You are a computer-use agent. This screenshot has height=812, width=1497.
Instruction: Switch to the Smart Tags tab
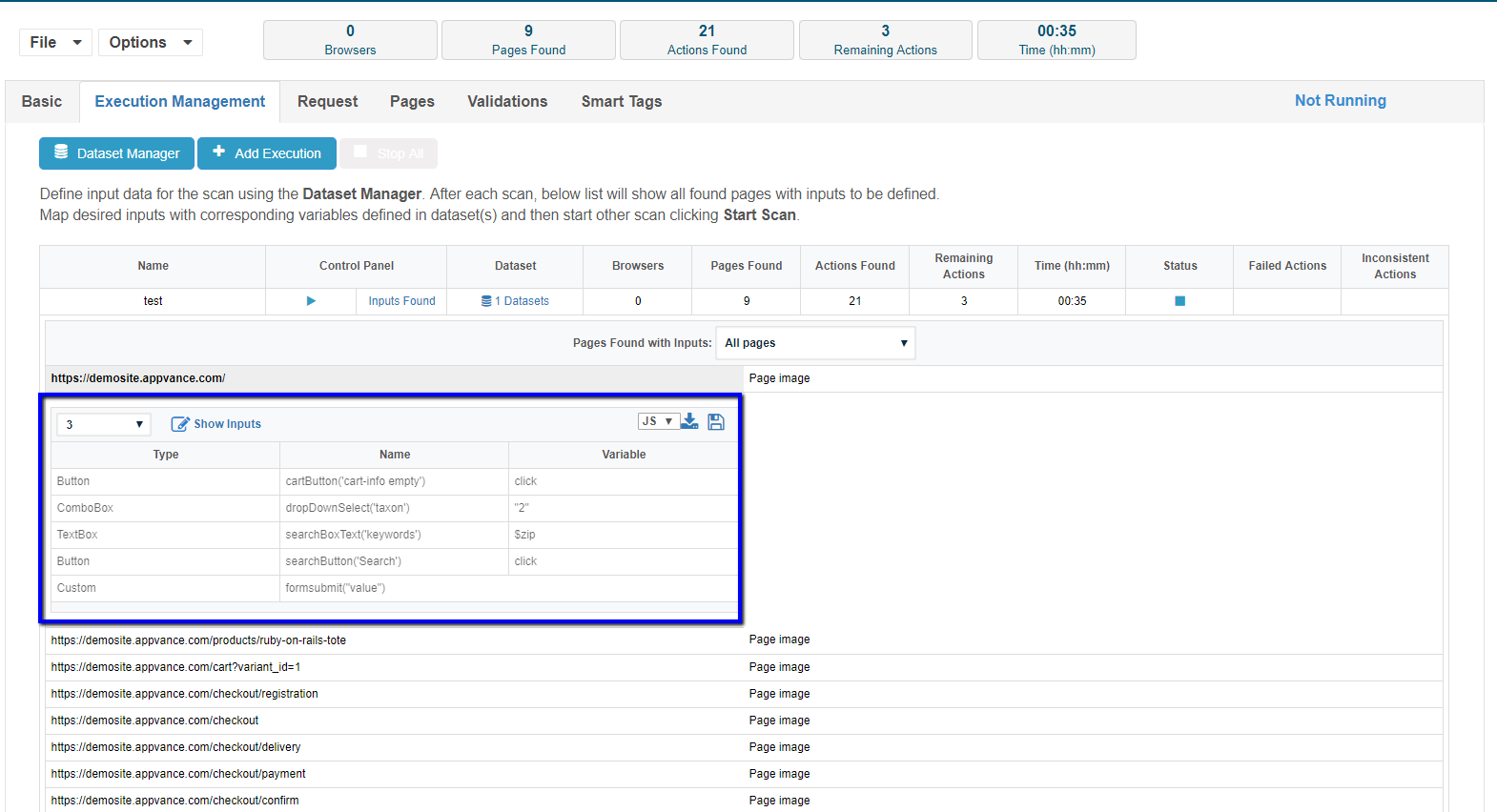pyautogui.click(x=621, y=101)
